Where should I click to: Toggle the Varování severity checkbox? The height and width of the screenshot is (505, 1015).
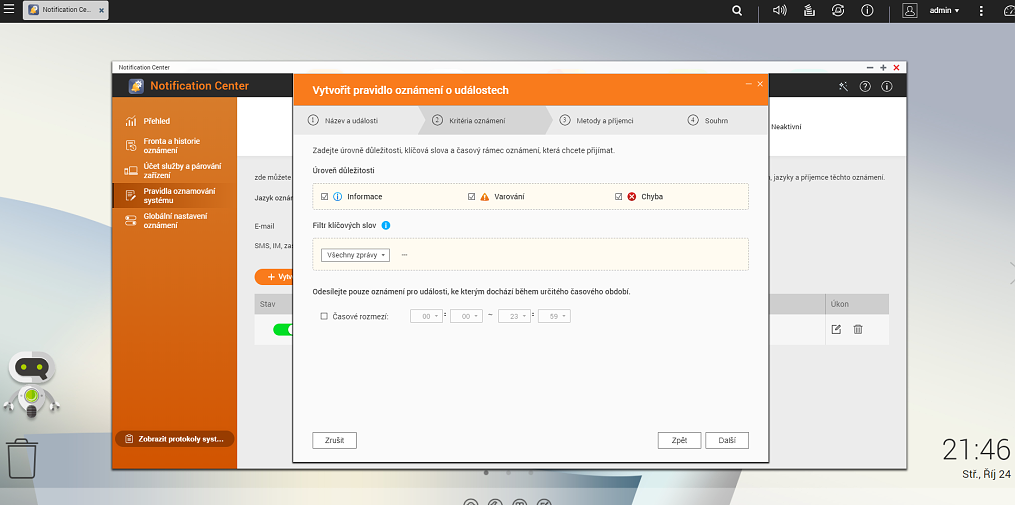point(472,197)
